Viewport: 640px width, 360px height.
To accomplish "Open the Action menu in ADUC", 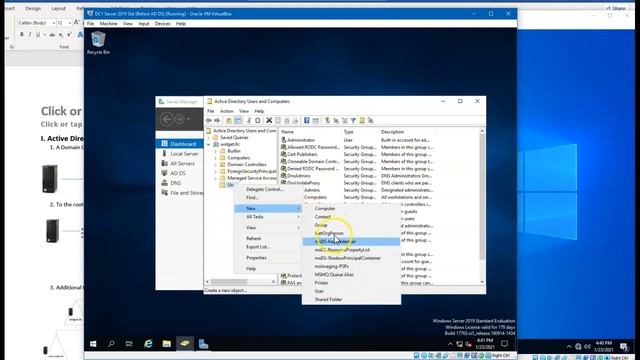I will pos(227,111).
